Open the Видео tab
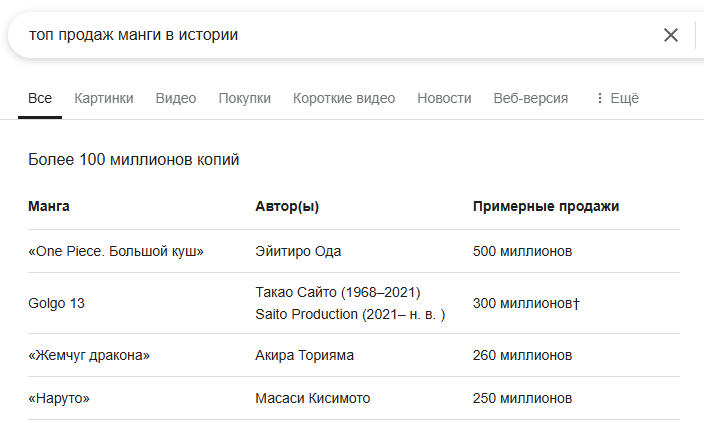Viewport: 704px width, 426px height. pyautogui.click(x=176, y=98)
